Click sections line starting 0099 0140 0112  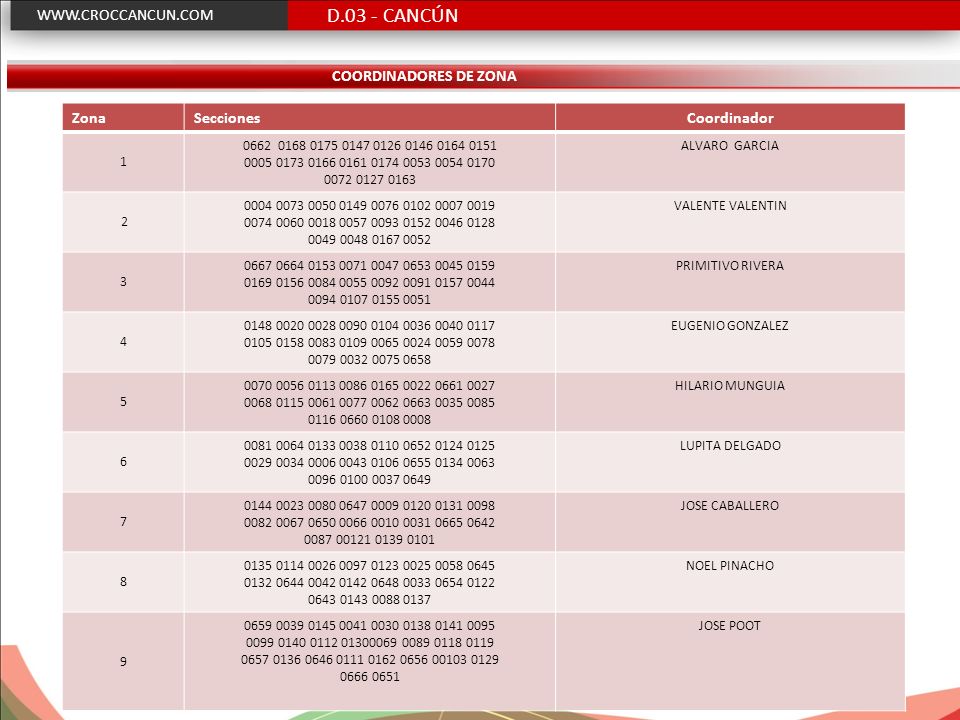coord(370,643)
